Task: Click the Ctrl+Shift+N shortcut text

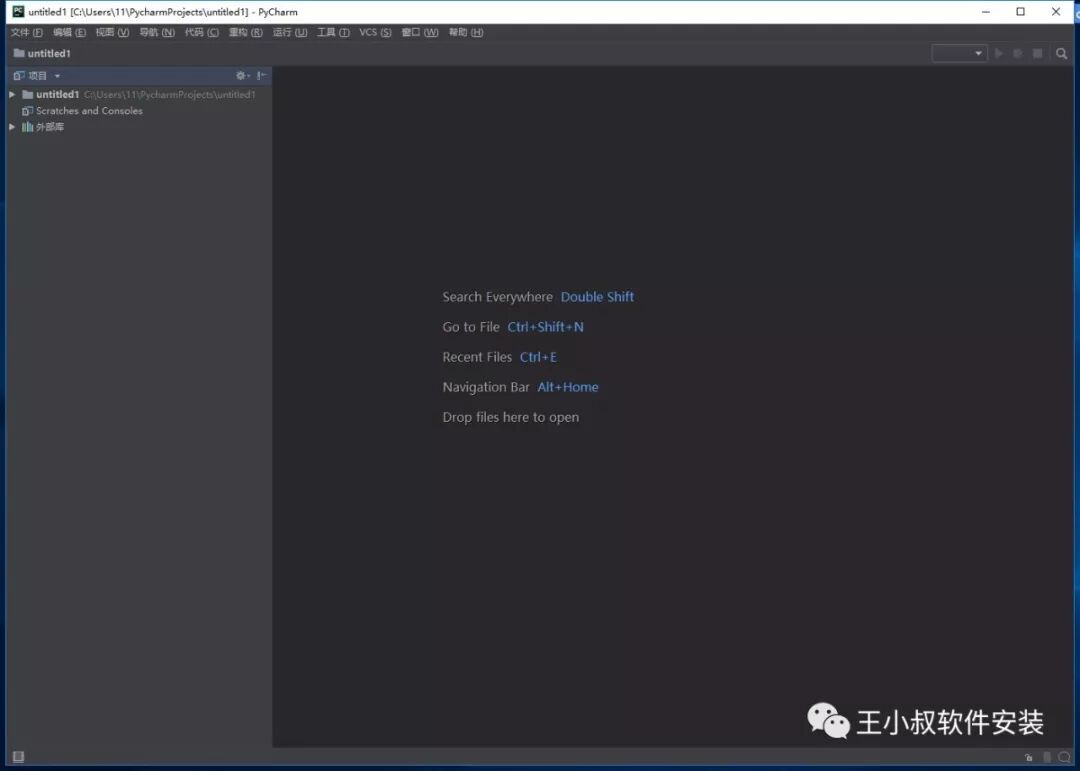Action: click(x=546, y=327)
